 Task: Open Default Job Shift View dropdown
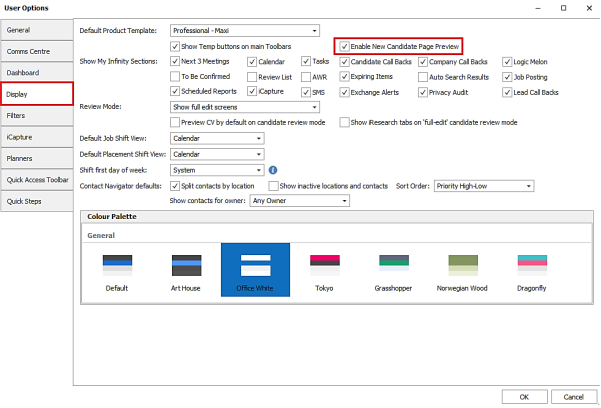[x=217, y=138]
